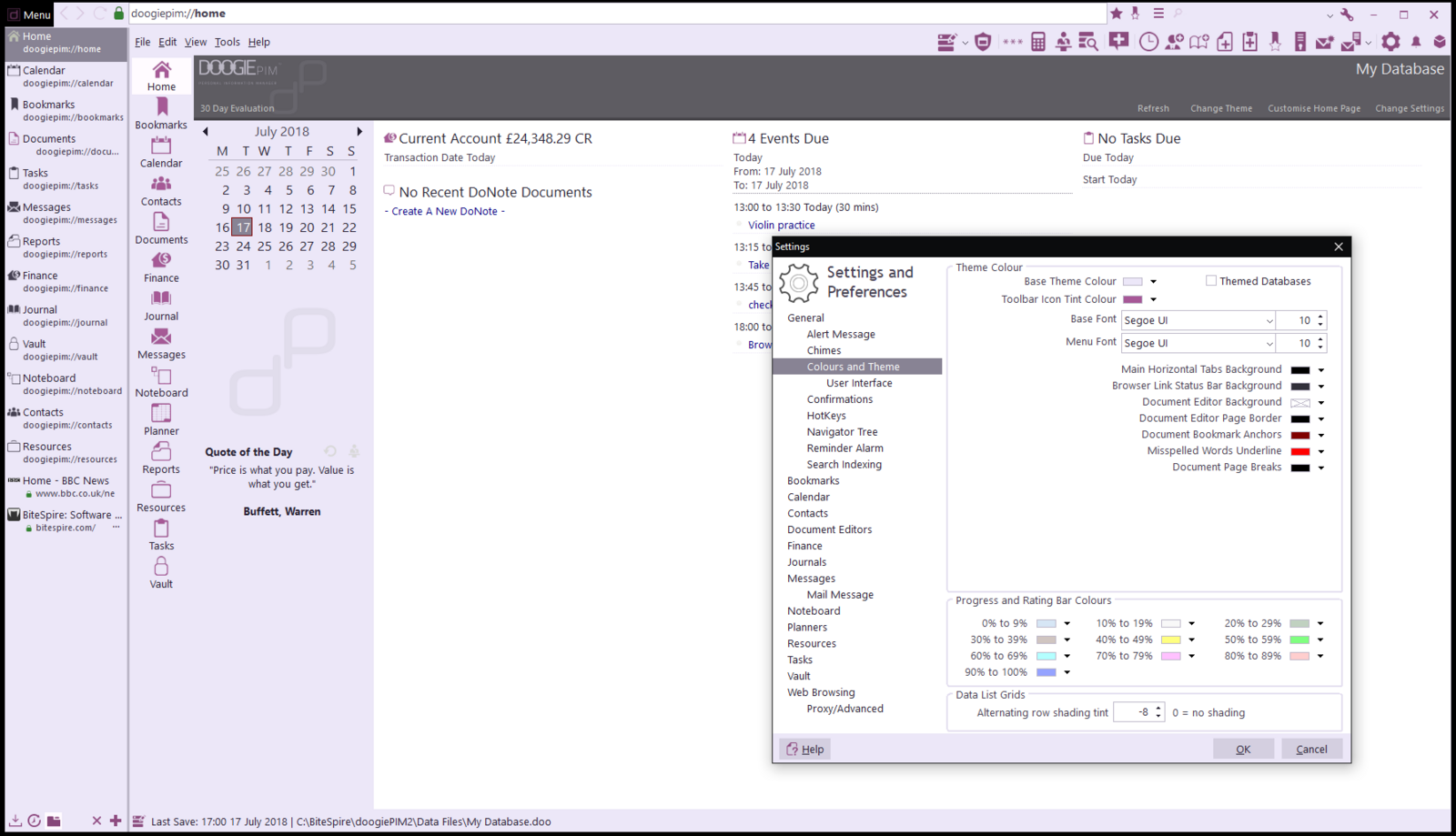The image size is (1456, 836).
Task: Select HotKeys in settings tree
Action: click(826, 416)
